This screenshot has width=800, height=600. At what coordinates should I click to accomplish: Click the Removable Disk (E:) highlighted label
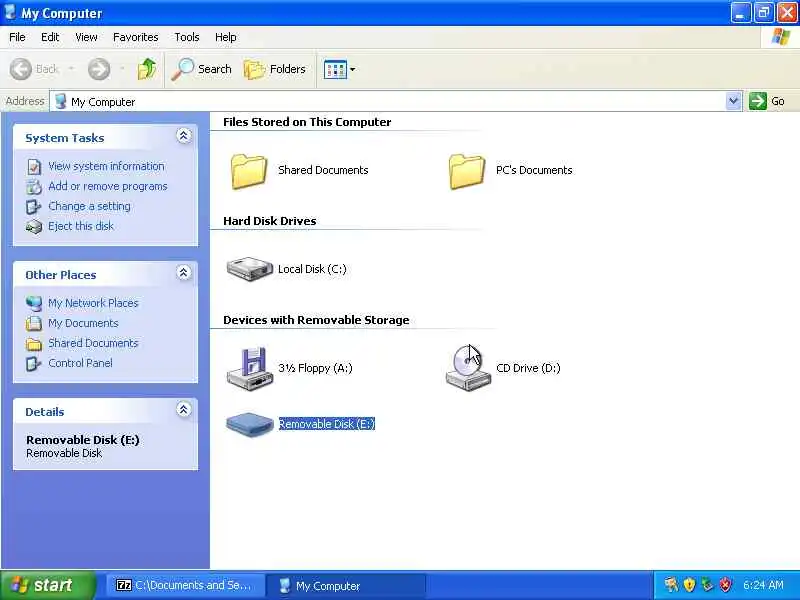(x=327, y=424)
